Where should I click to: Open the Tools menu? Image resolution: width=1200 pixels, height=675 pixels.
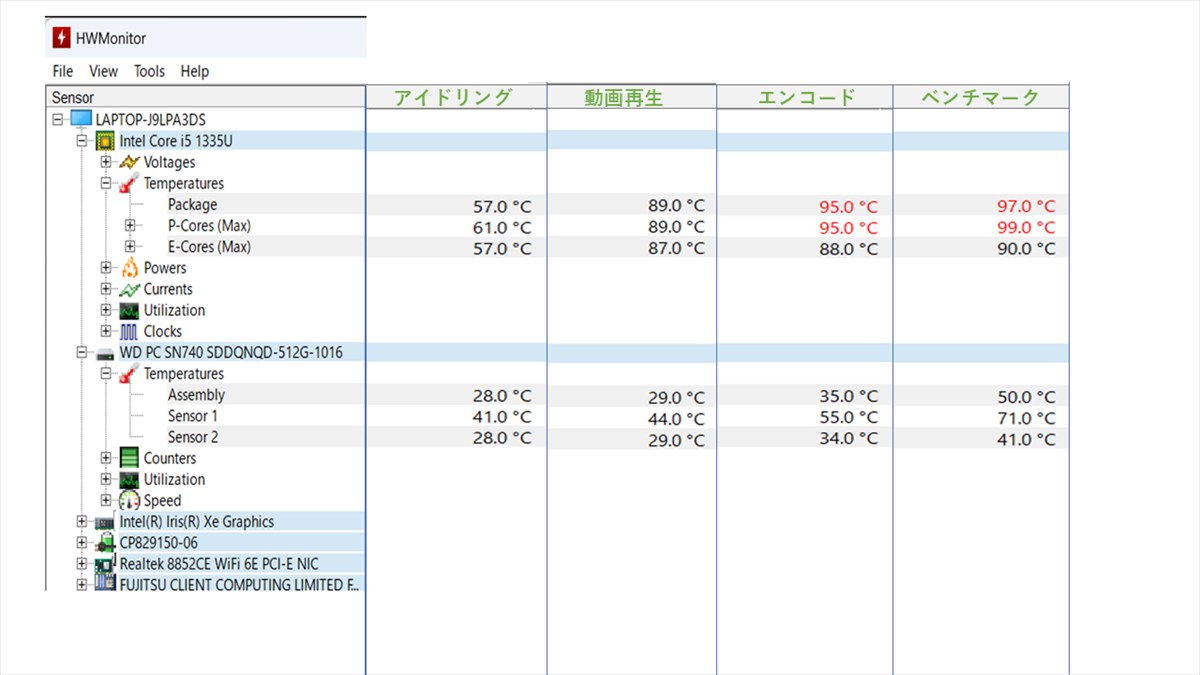point(149,71)
